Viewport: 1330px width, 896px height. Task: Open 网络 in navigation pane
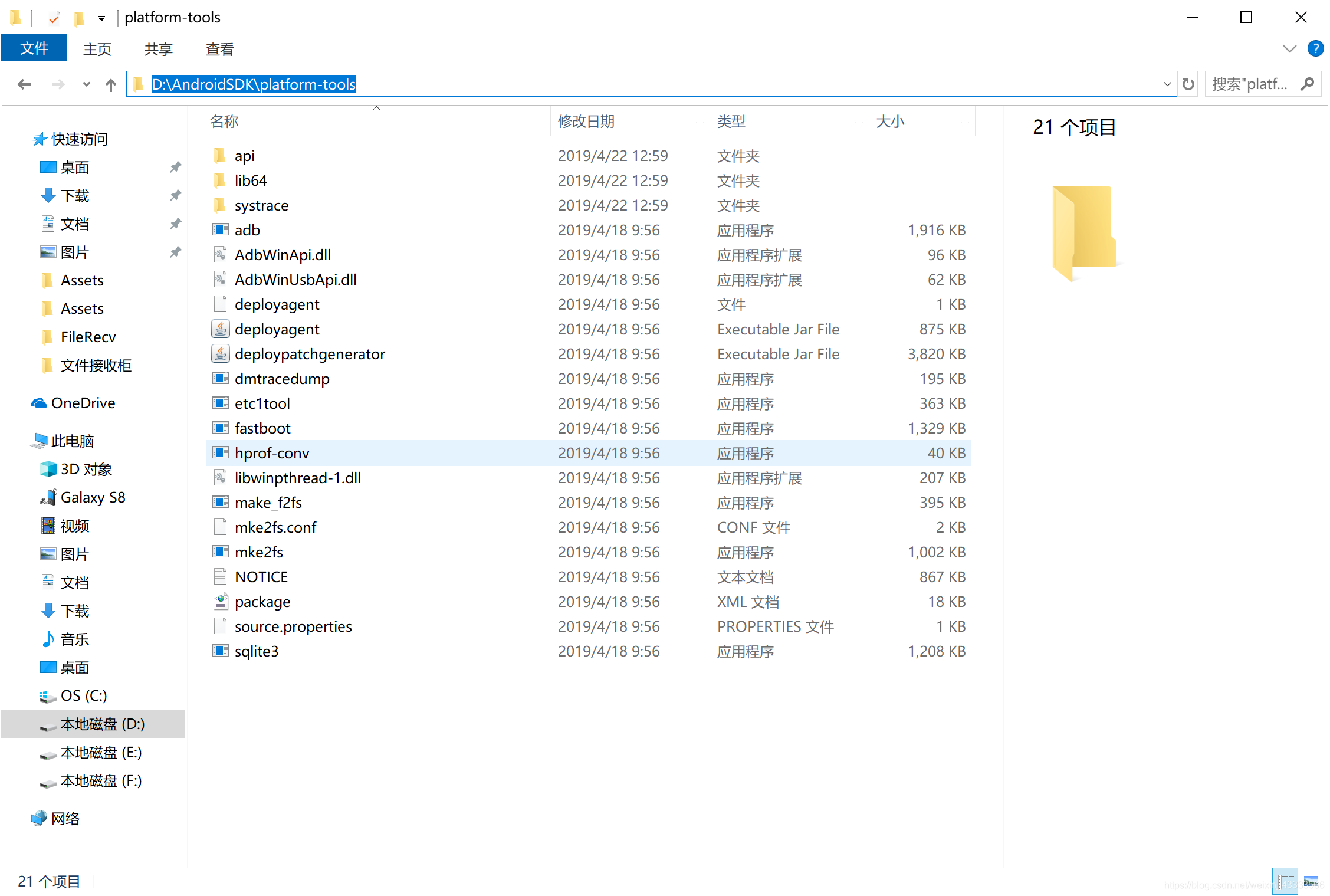(x=65, y=819)
